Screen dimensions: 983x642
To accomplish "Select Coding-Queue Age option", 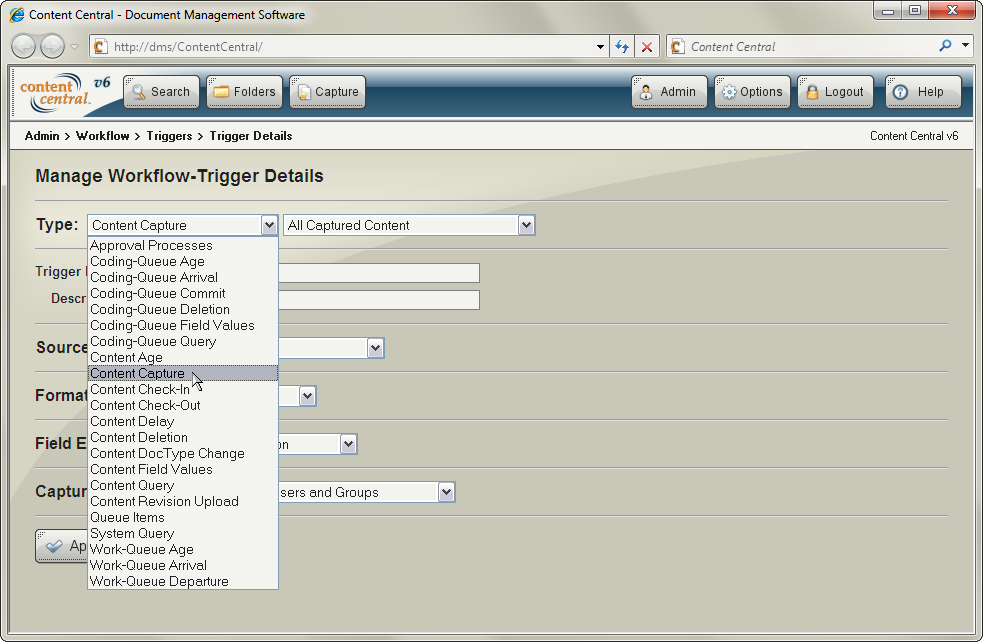I will (182, 261).
